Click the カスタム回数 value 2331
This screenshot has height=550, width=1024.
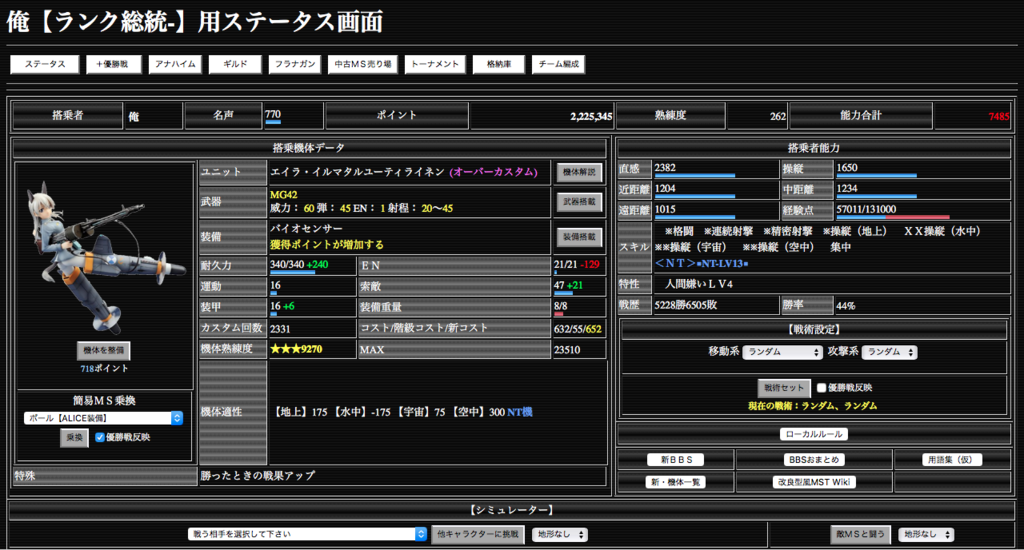280,329
